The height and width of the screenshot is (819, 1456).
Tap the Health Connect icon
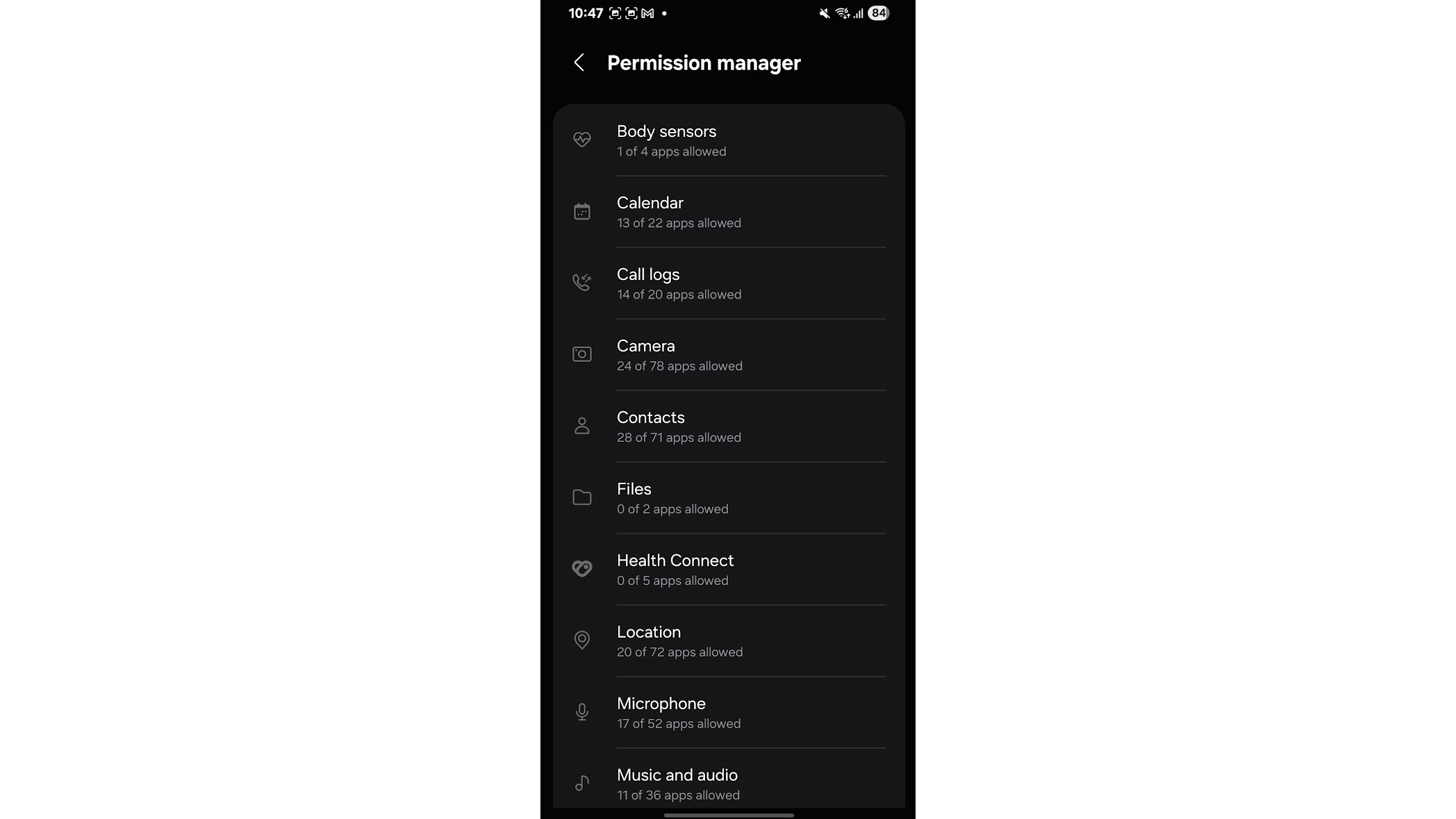[x=582, y=569]
